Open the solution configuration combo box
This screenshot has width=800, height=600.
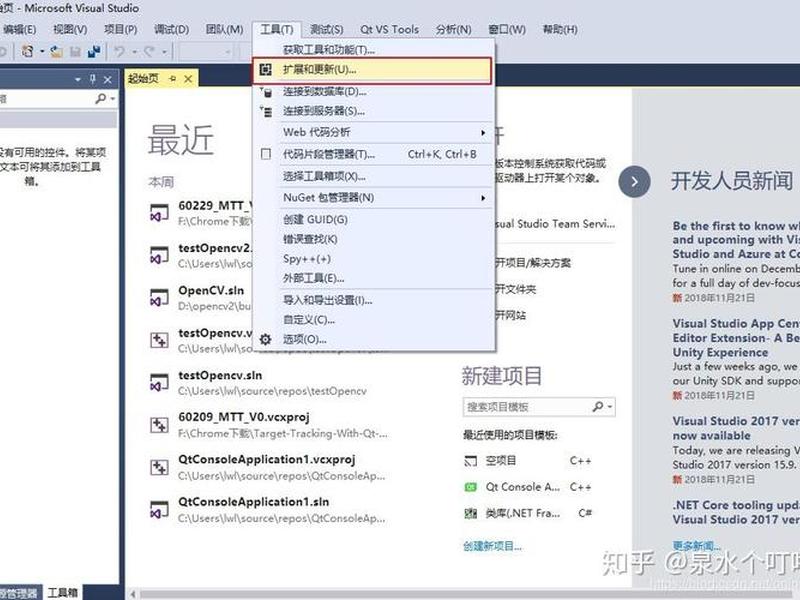pyautogui.click(x=206, y=52)
